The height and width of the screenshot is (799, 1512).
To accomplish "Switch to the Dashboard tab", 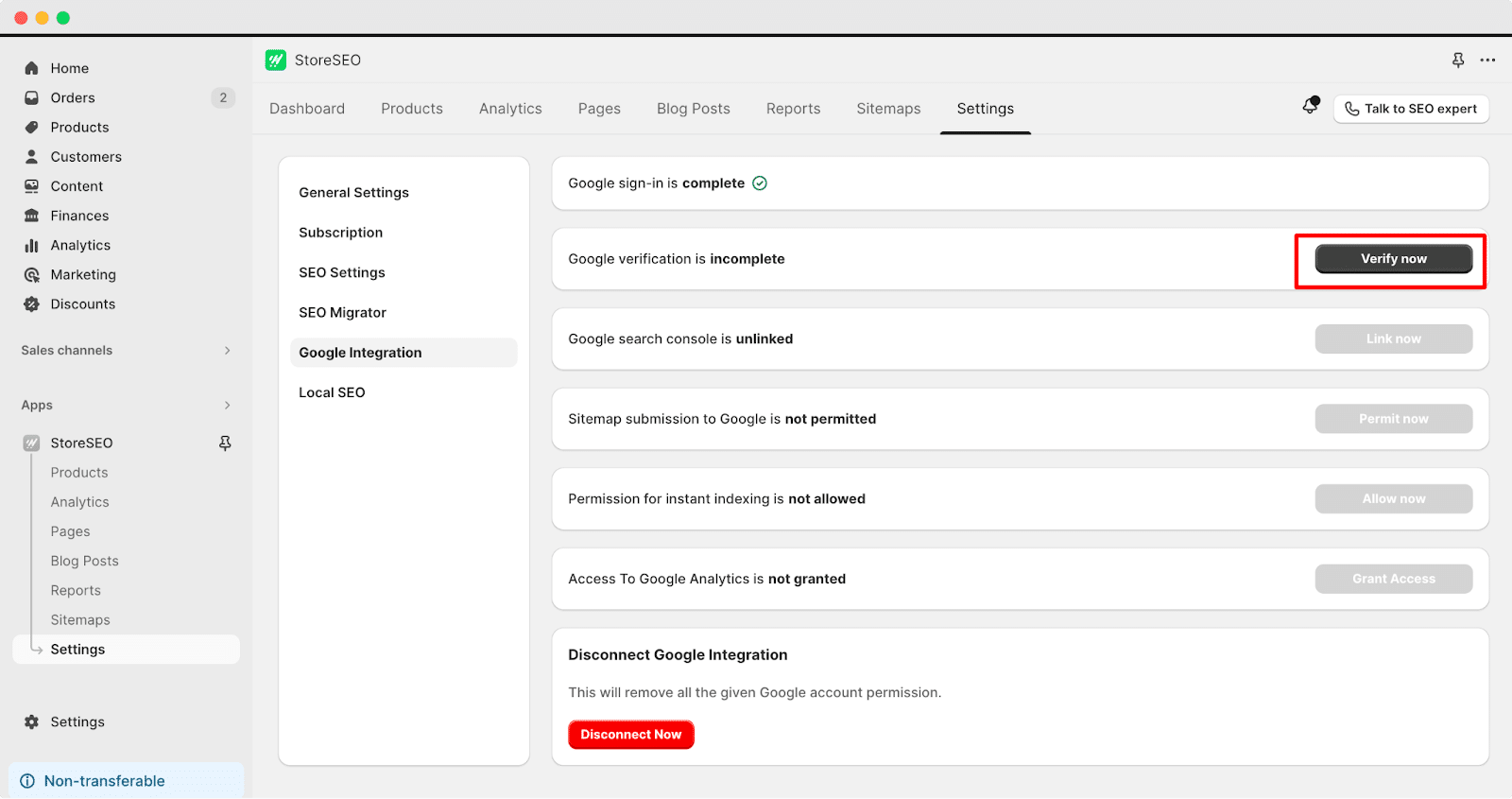I will point(307,109).
